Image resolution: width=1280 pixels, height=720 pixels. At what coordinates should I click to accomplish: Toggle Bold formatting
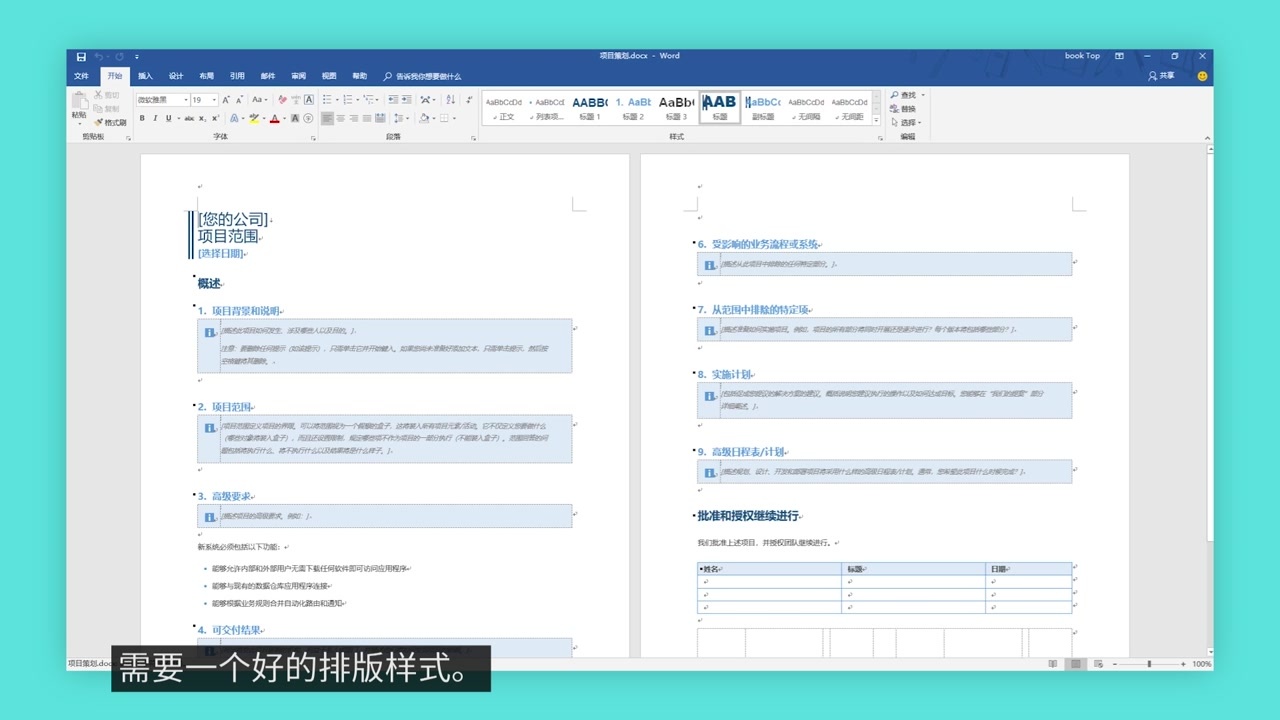pos(142,118)
